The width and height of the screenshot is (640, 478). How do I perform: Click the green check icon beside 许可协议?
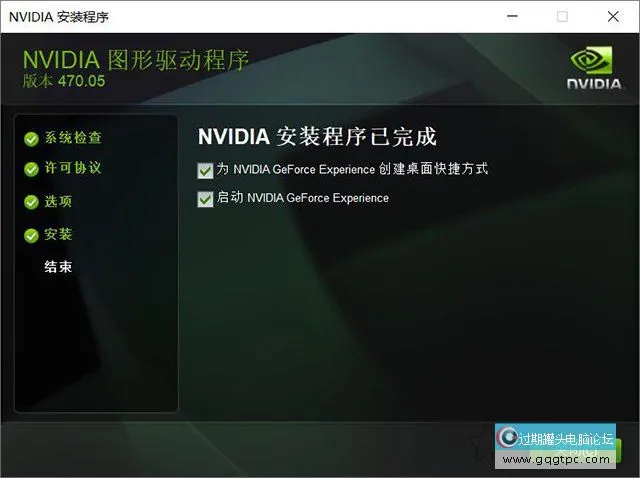click(31, 169)
